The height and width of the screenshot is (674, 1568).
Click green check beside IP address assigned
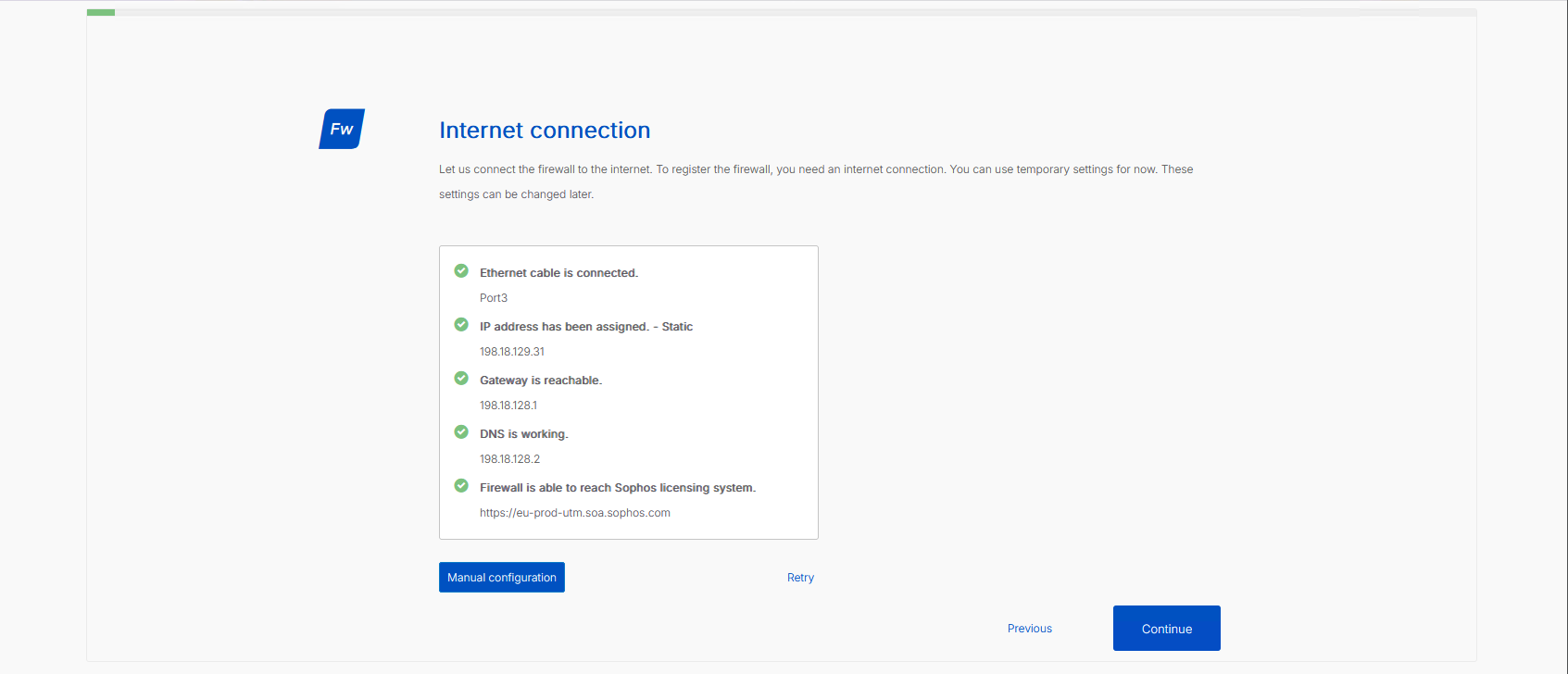[x=461, y=325]
